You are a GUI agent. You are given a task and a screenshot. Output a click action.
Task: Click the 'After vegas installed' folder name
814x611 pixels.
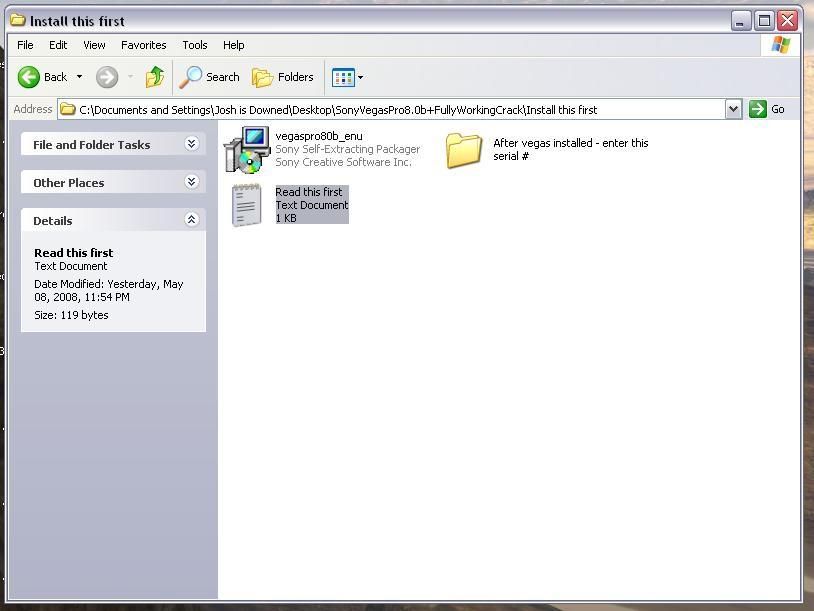(x=571, y=150)
